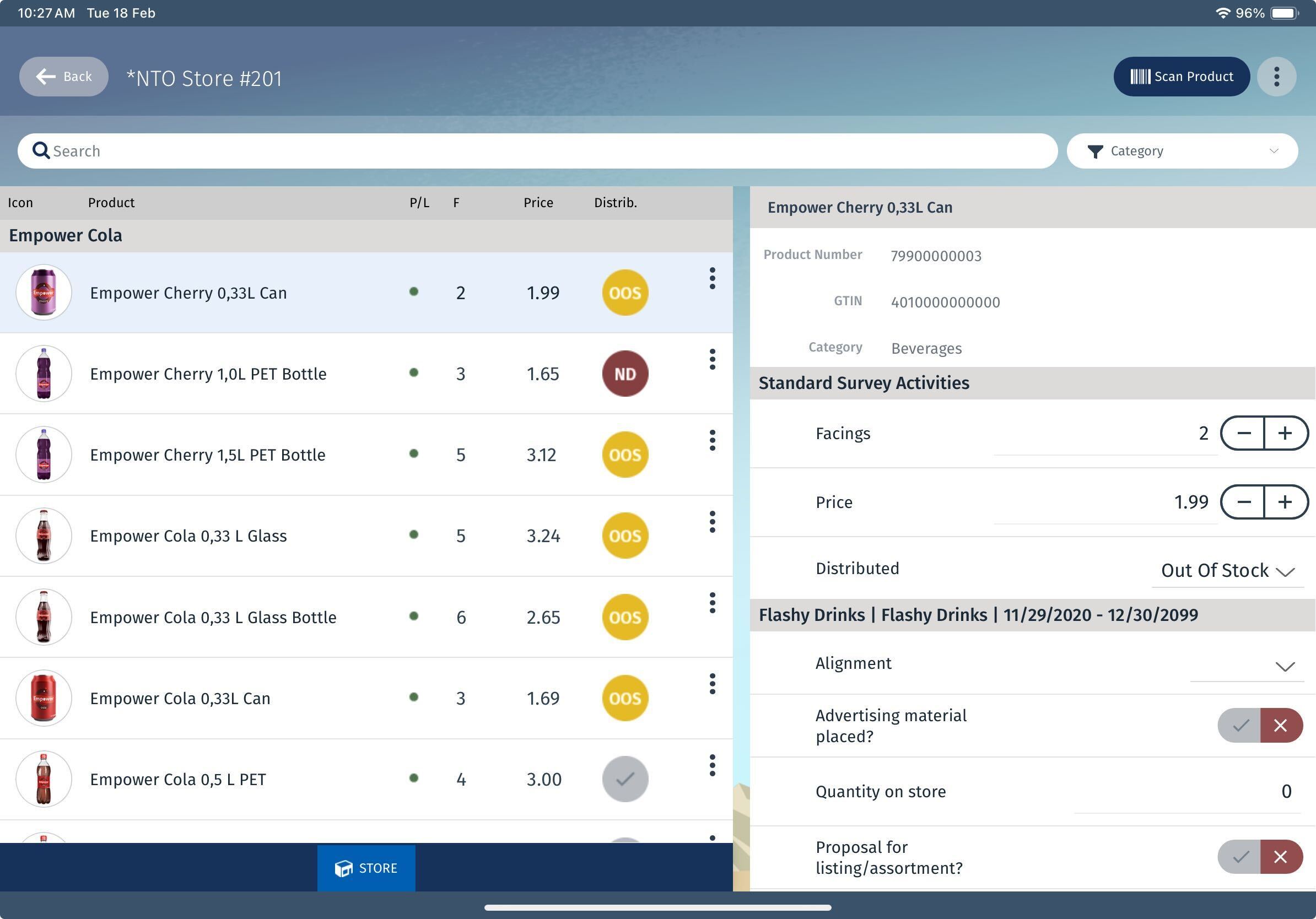Open options for Empower Cola 0,33L Can

[712, 684]
